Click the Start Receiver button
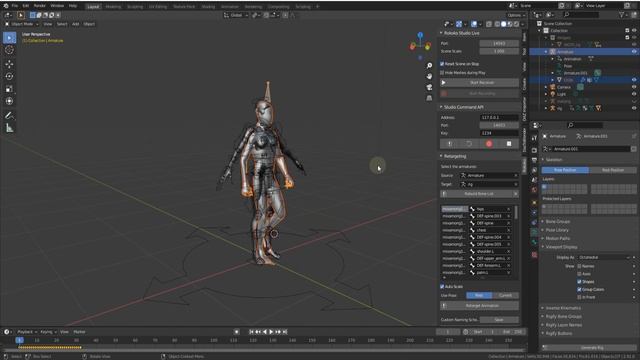Screen dimensions: 640x360 [x=480, y=83]
